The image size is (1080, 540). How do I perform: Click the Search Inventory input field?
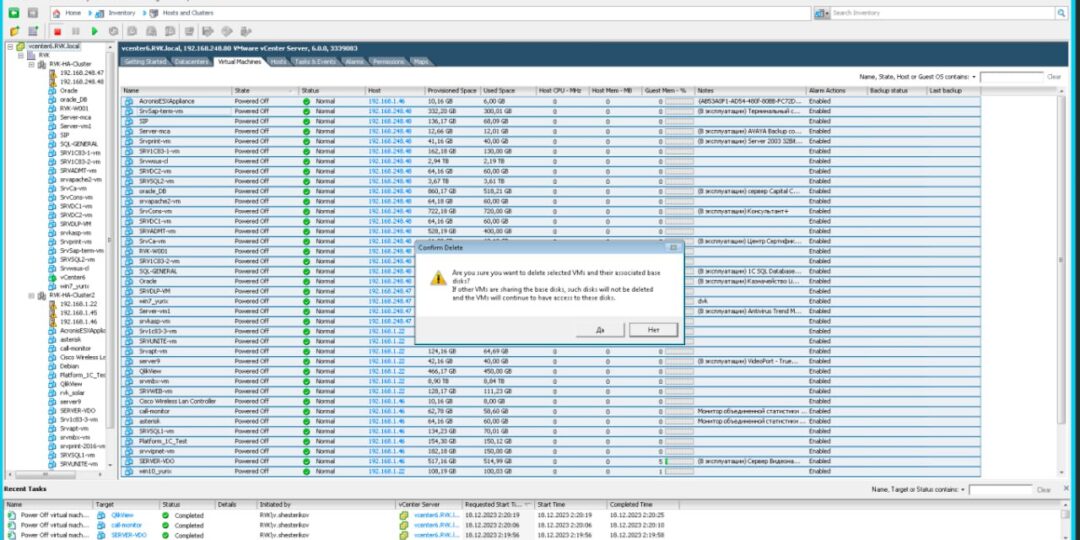click(x=940, y=13)
